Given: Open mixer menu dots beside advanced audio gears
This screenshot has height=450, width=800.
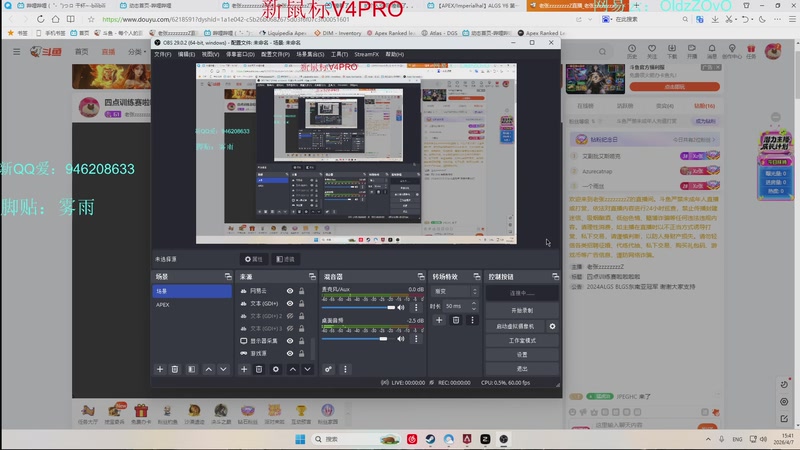Looking at the screenshot, I should click(x=345, y=369).
